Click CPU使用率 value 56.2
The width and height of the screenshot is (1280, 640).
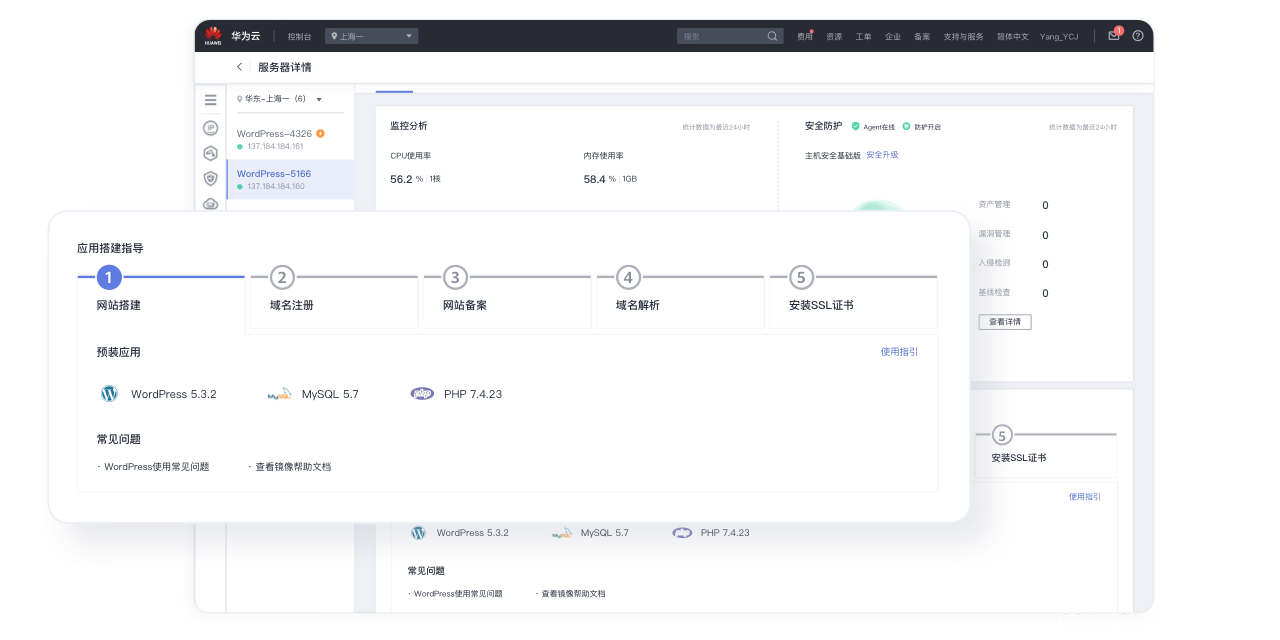[402, 179]
